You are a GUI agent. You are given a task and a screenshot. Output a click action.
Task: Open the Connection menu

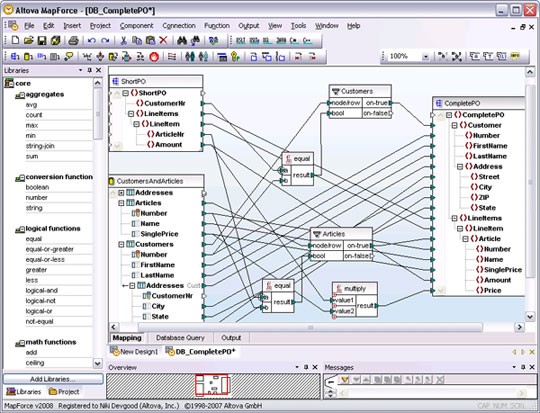pyautogui.click(x=179, y=26)
